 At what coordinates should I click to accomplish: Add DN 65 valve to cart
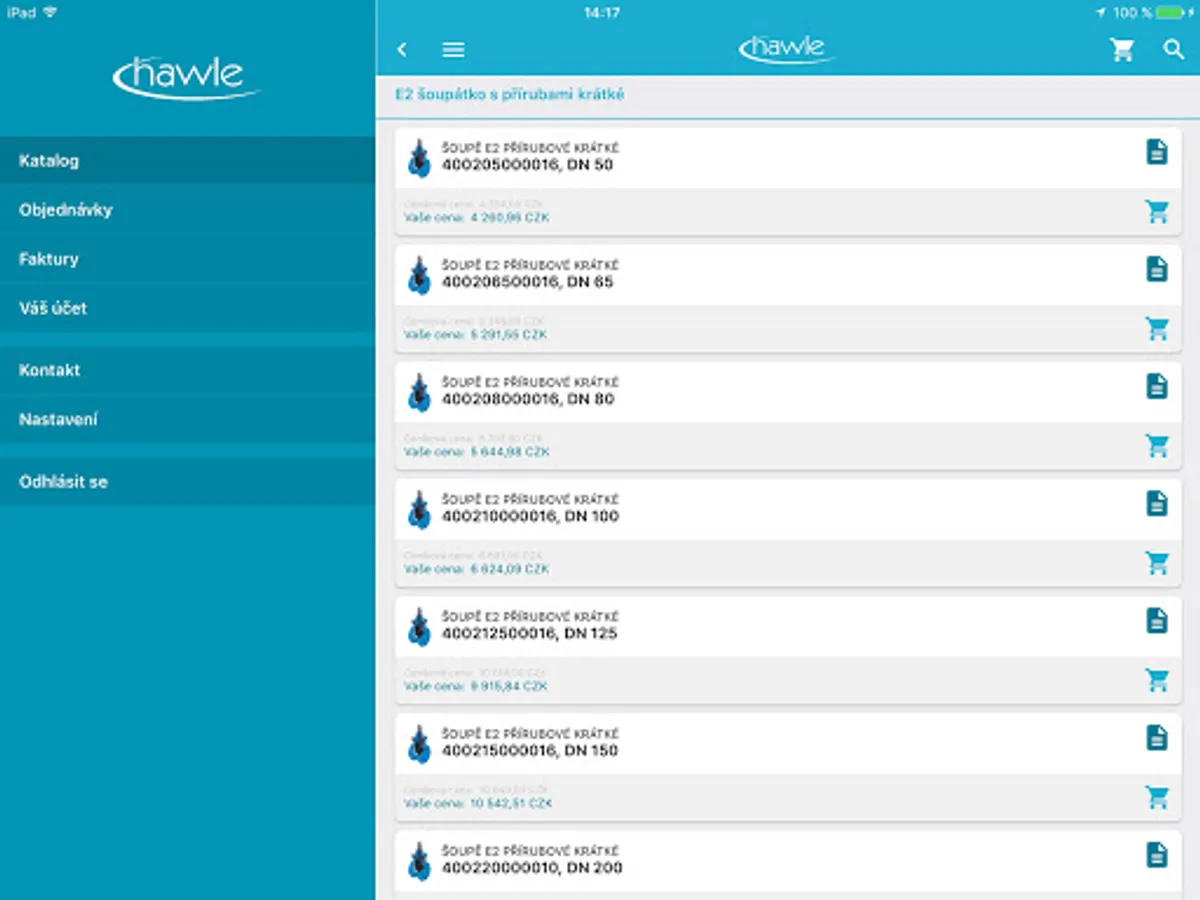1157,328
